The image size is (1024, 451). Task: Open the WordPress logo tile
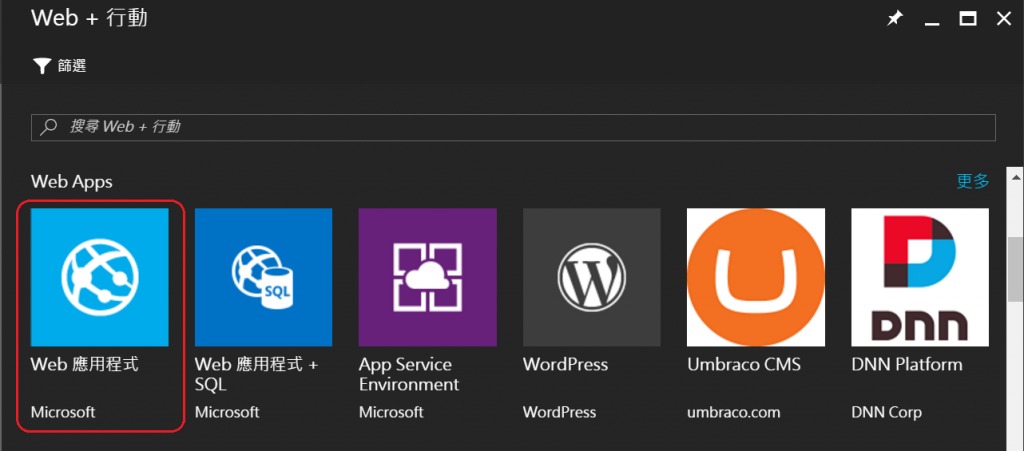click(x=592, y=277)
